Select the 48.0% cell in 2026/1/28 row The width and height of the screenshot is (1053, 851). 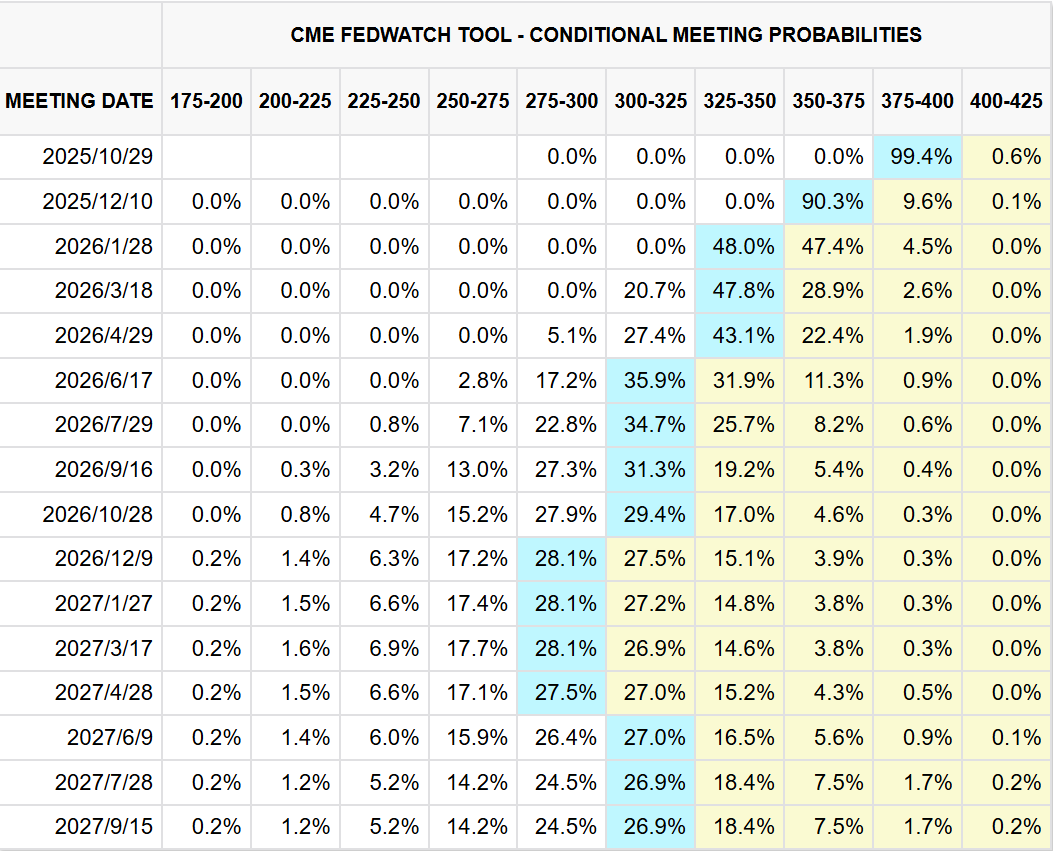(x=739, y=246)
